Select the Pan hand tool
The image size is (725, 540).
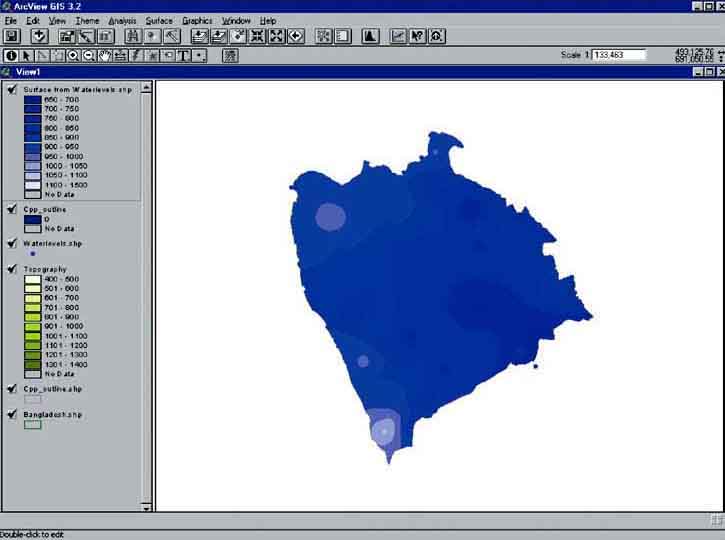(105, 56)
